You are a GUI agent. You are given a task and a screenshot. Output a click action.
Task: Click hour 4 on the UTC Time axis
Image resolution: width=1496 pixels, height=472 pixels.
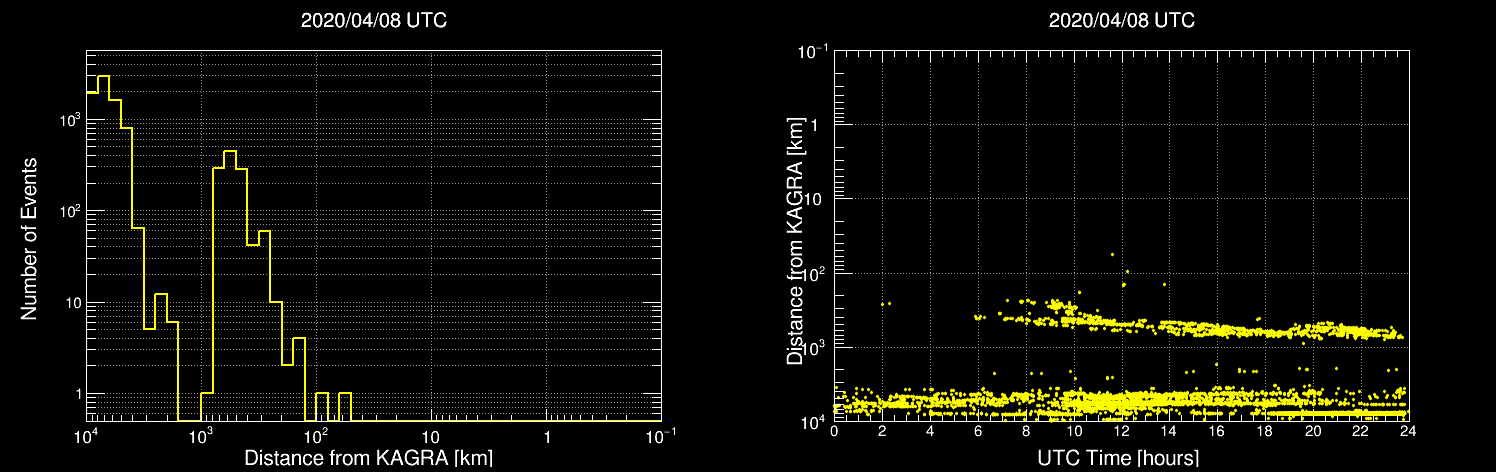[x=930, y=431]
